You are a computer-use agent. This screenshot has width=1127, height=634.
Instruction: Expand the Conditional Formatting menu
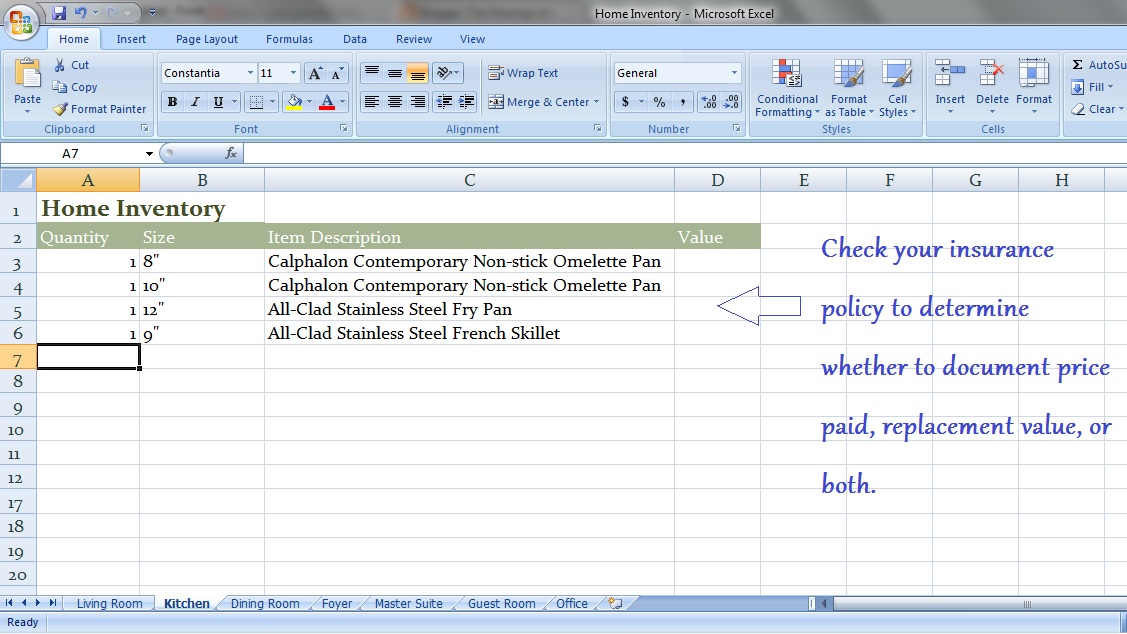[787, 88]
